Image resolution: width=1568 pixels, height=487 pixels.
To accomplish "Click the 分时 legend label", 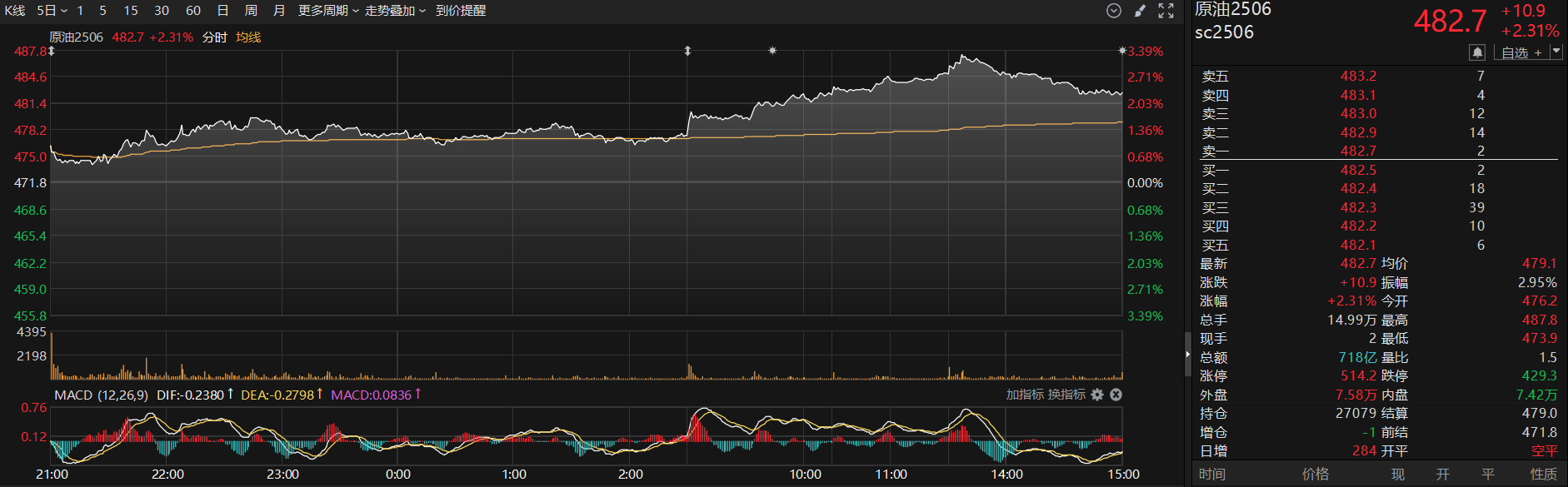I will pyautogui.click(x=214, y=37).
